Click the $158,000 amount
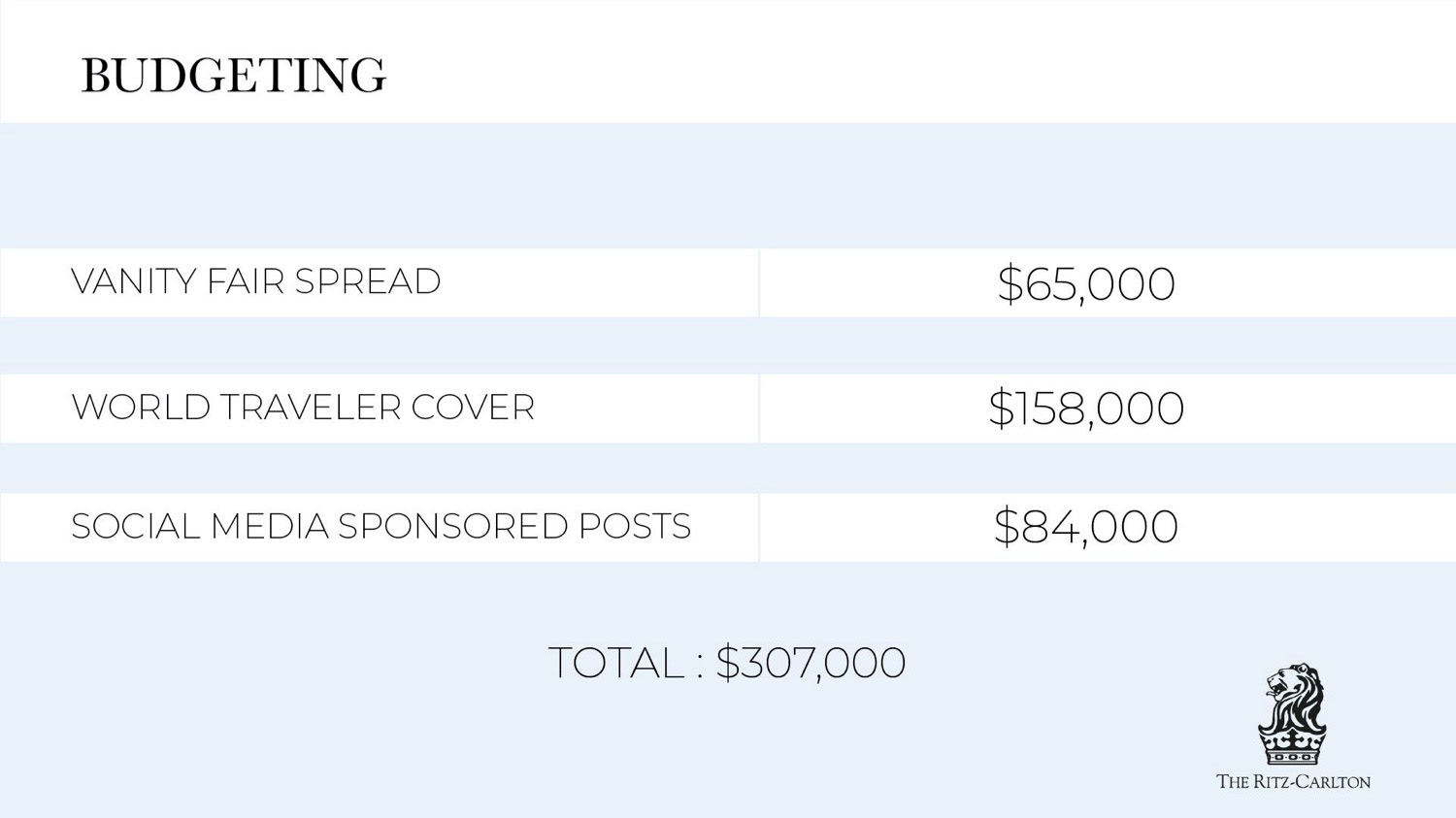This screenshot has height=818, width=1456. coord(1086,409)
